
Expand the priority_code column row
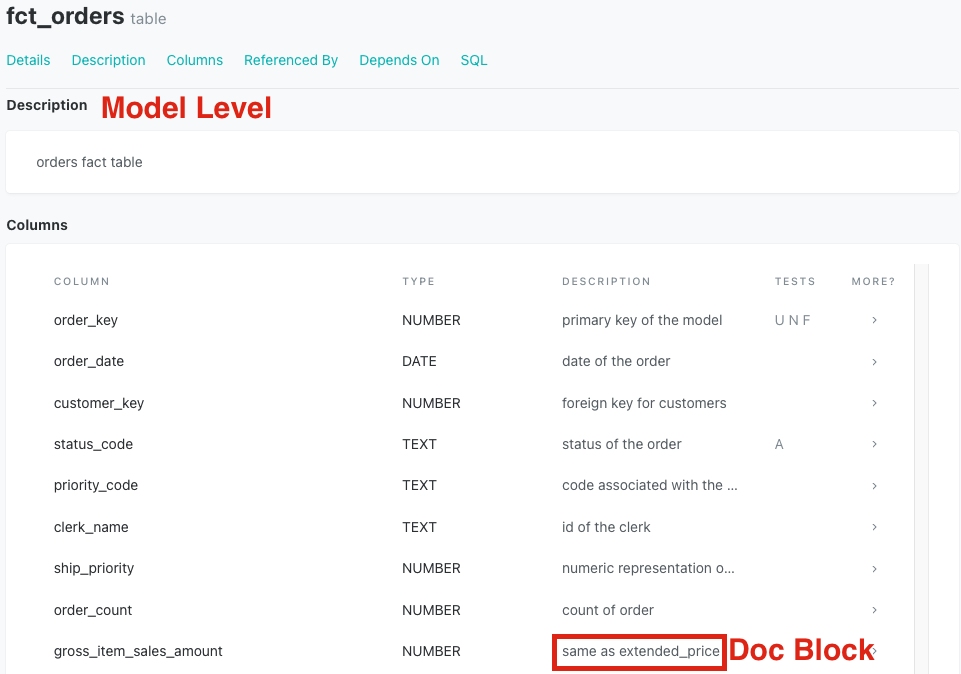tap(874, 485)
